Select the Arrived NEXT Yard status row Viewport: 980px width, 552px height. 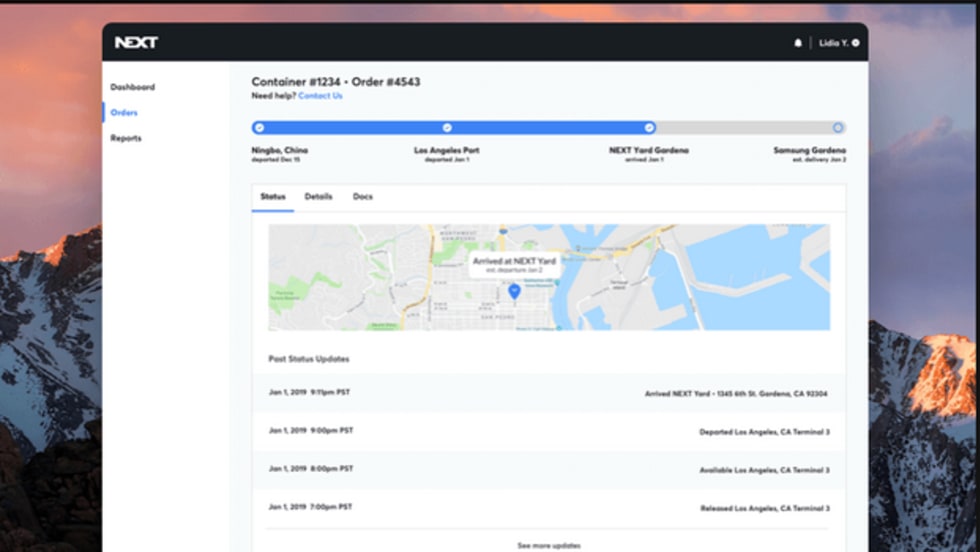coord(548,393)
